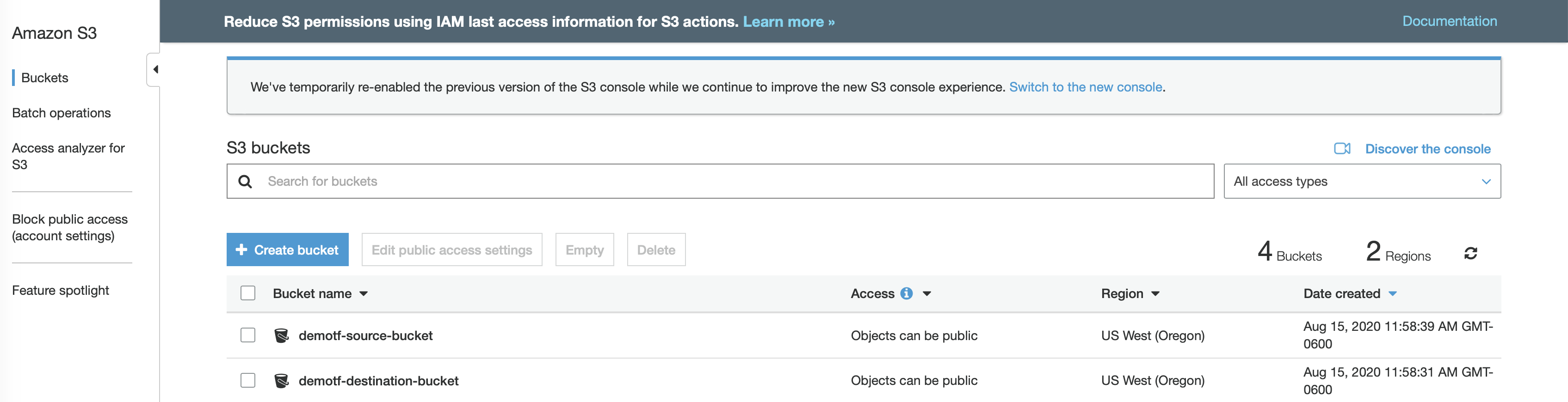Open Batch operations in the sidebar

(x=62, y=113)
